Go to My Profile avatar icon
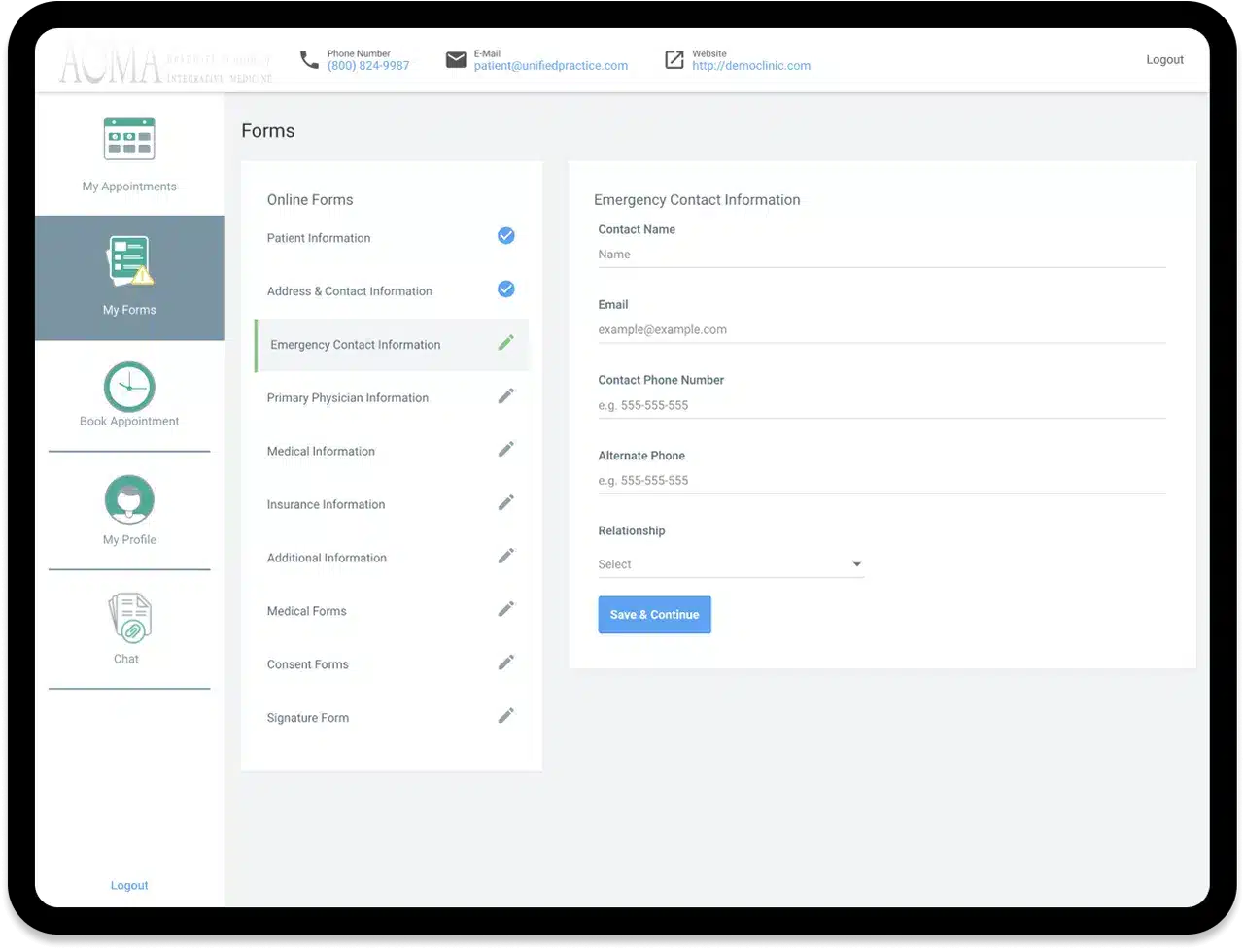Screen dimensions: 1244x952 tap(129, 500)
